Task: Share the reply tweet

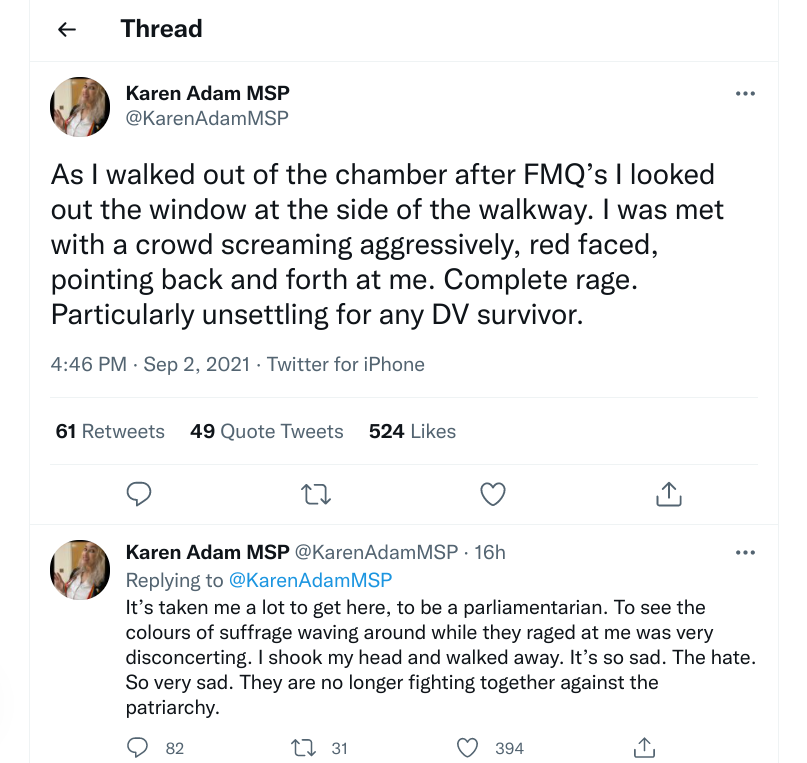Action: 645,747
